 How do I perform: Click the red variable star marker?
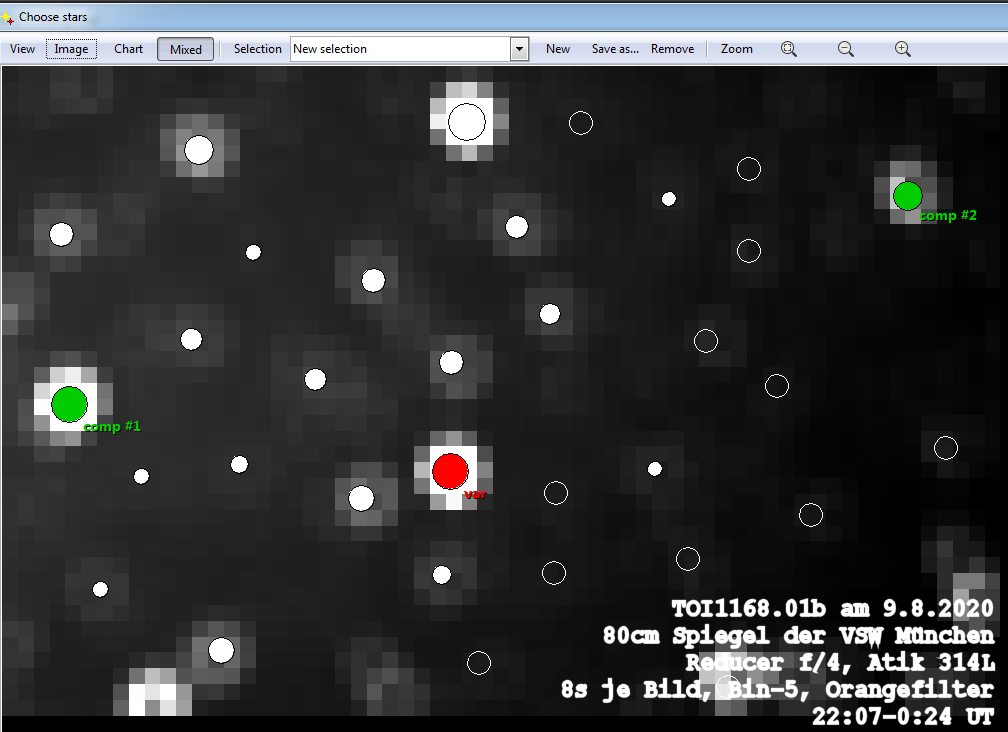[450, 470]
